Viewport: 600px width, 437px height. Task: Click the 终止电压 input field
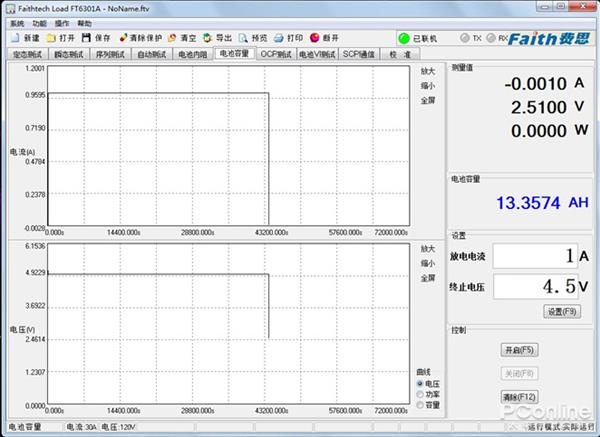(535, 286)
